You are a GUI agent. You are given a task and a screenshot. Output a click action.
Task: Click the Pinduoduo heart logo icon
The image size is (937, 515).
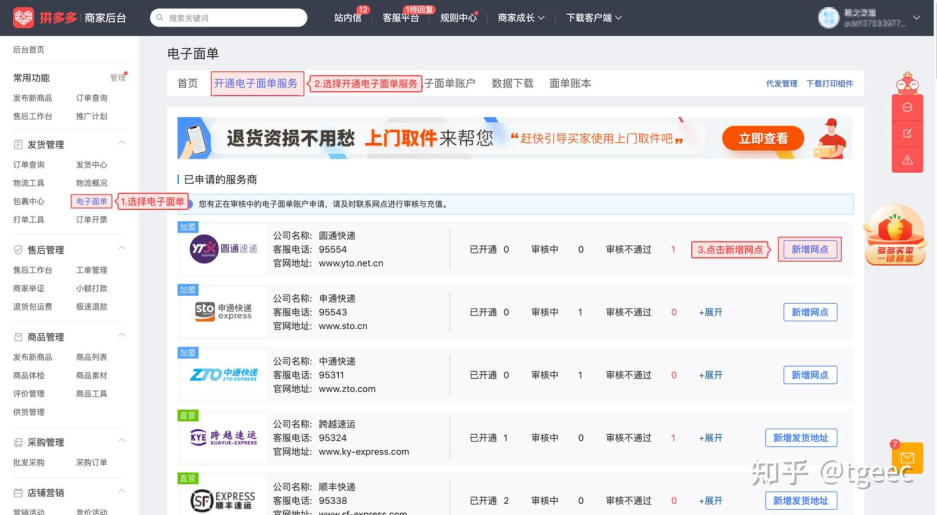coord(22,17)
